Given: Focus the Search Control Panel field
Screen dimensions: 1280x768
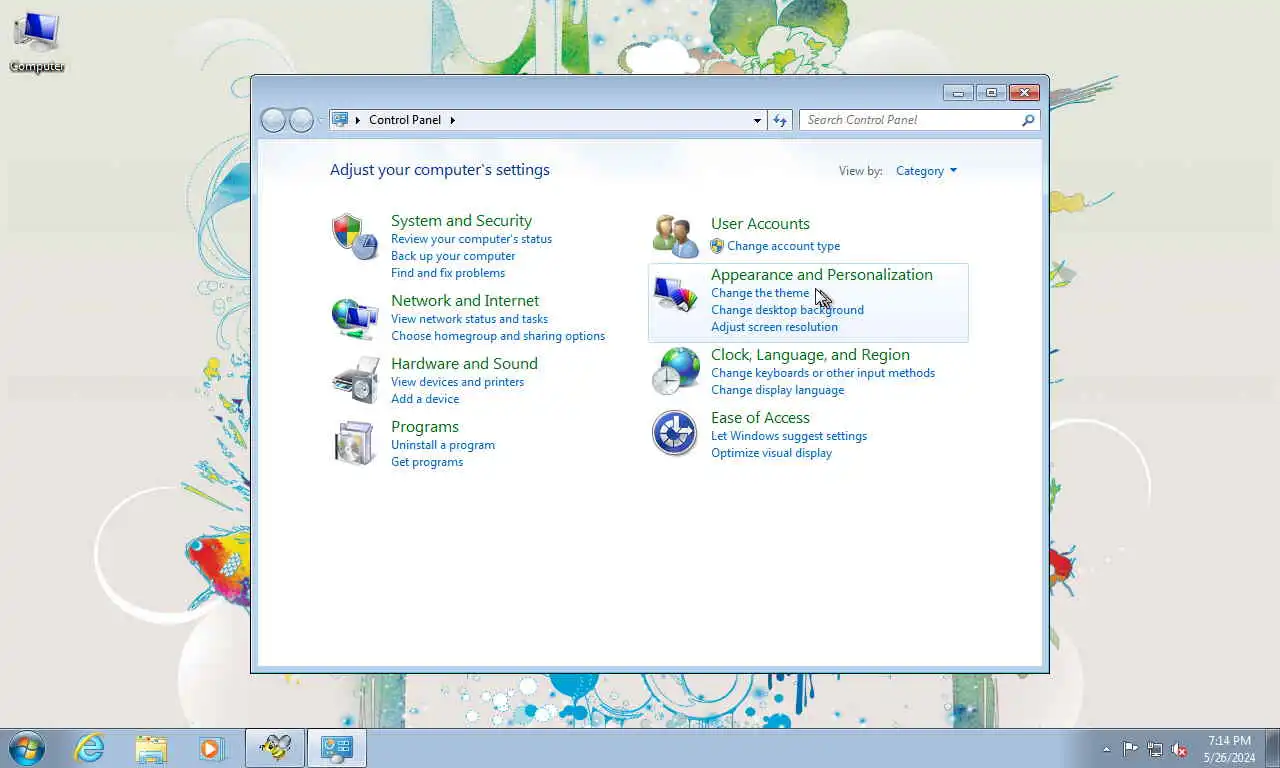Looking at the screenshot, I should (911, 120).
